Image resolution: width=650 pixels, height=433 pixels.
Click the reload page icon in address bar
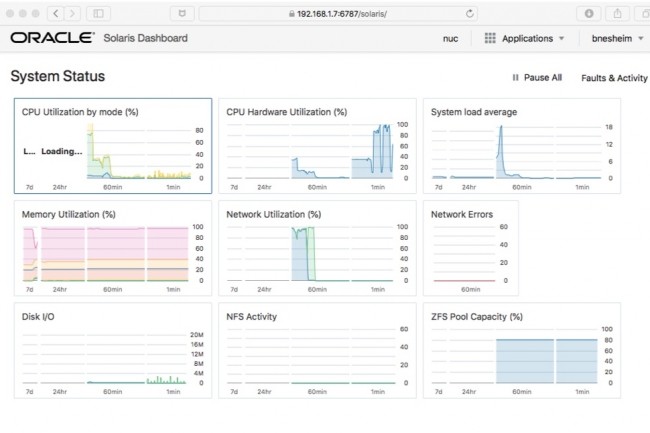click(469, 14)
